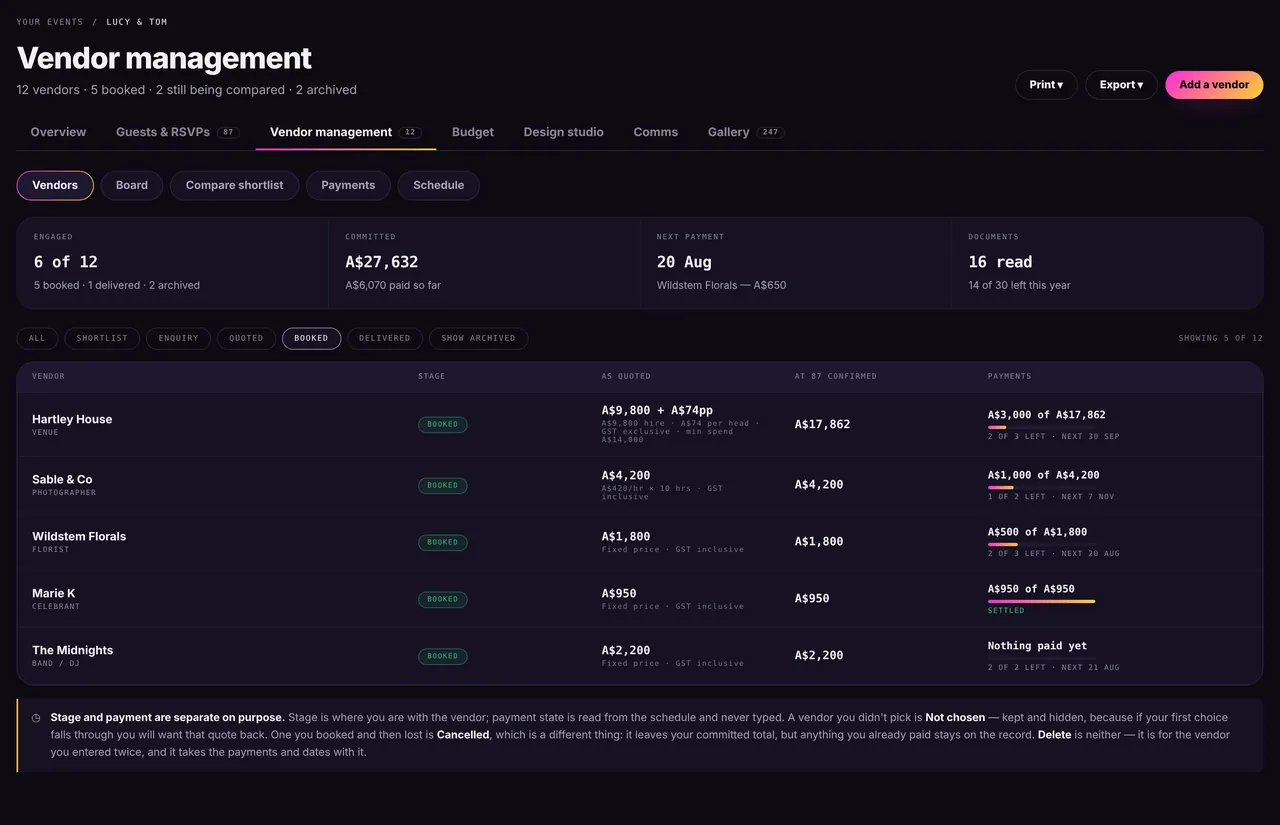This screenshot has width=1280, height=825.
Task: Click the LUCY & TOM breadcrumb
Action: (138, 22)
